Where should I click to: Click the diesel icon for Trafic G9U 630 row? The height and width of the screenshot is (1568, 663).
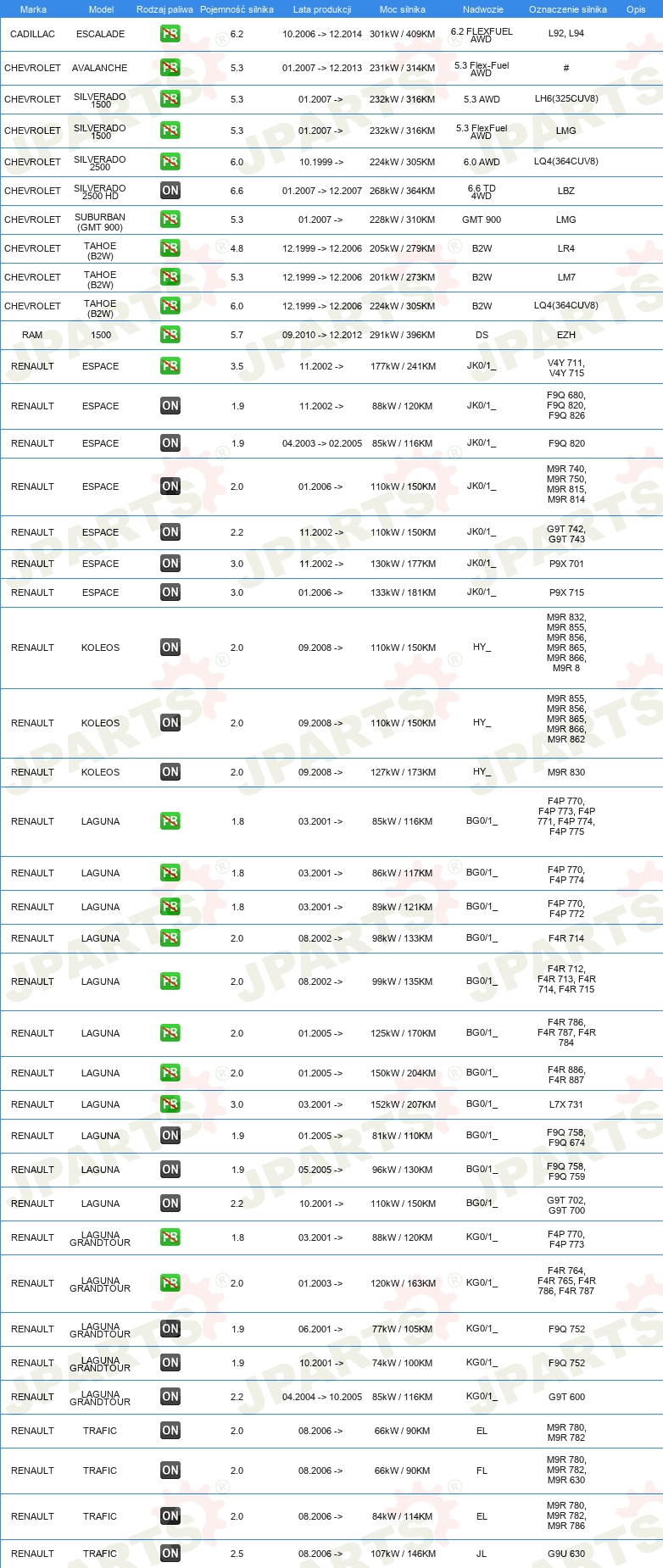point(170,1554)
